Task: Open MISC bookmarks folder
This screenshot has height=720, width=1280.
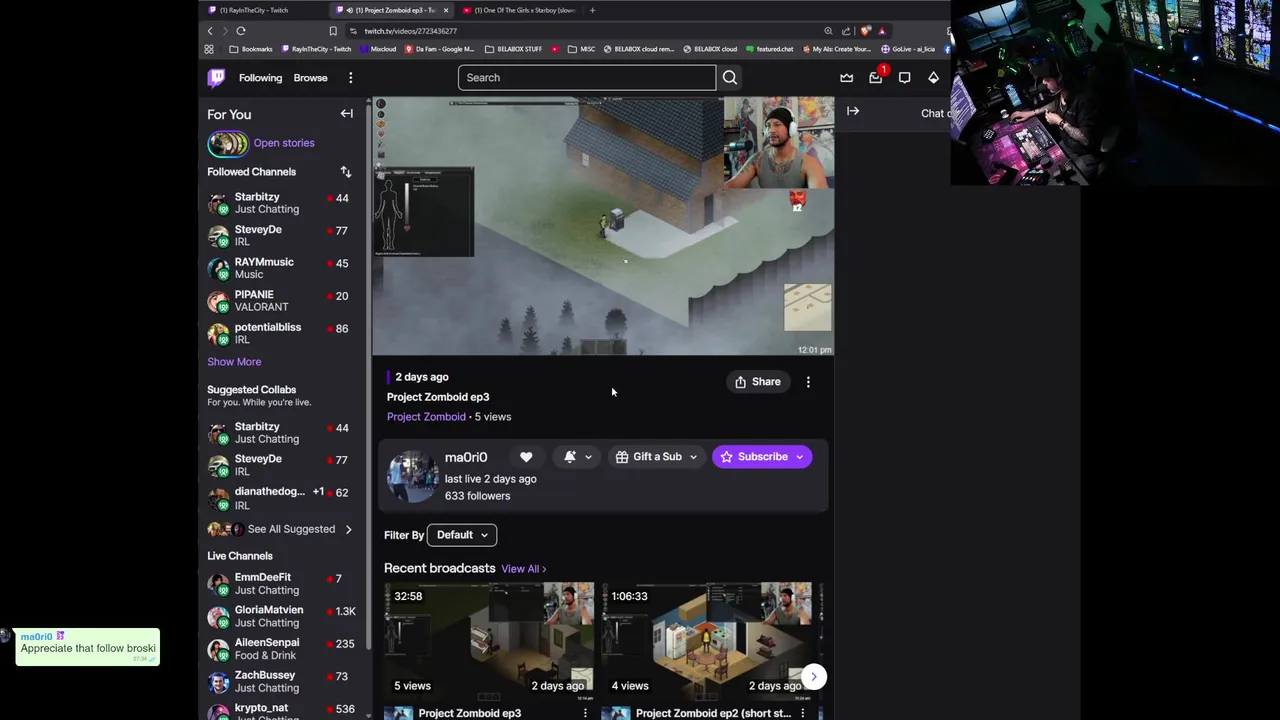Action: 581,49
